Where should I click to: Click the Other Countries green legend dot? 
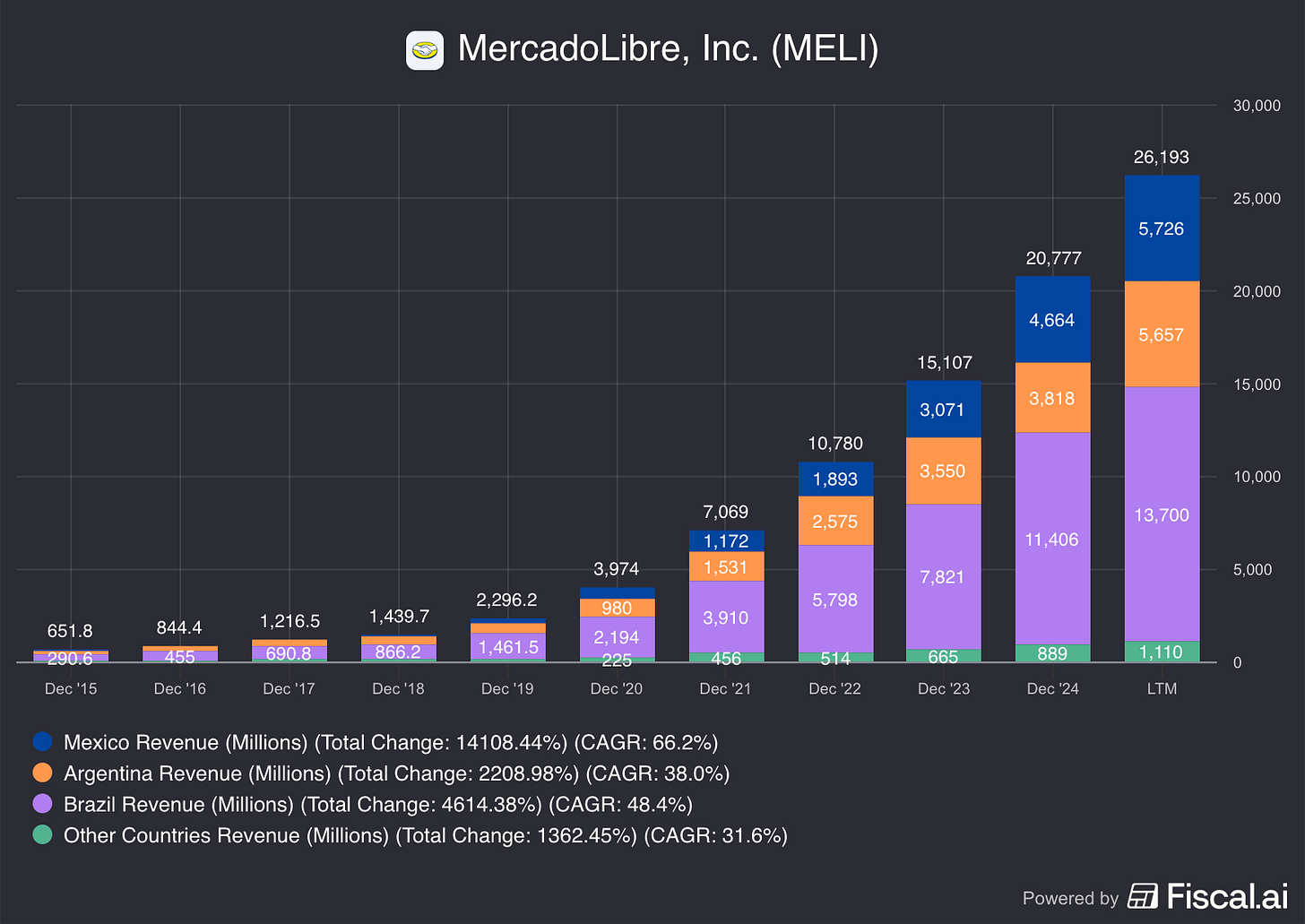click(42, 834)
